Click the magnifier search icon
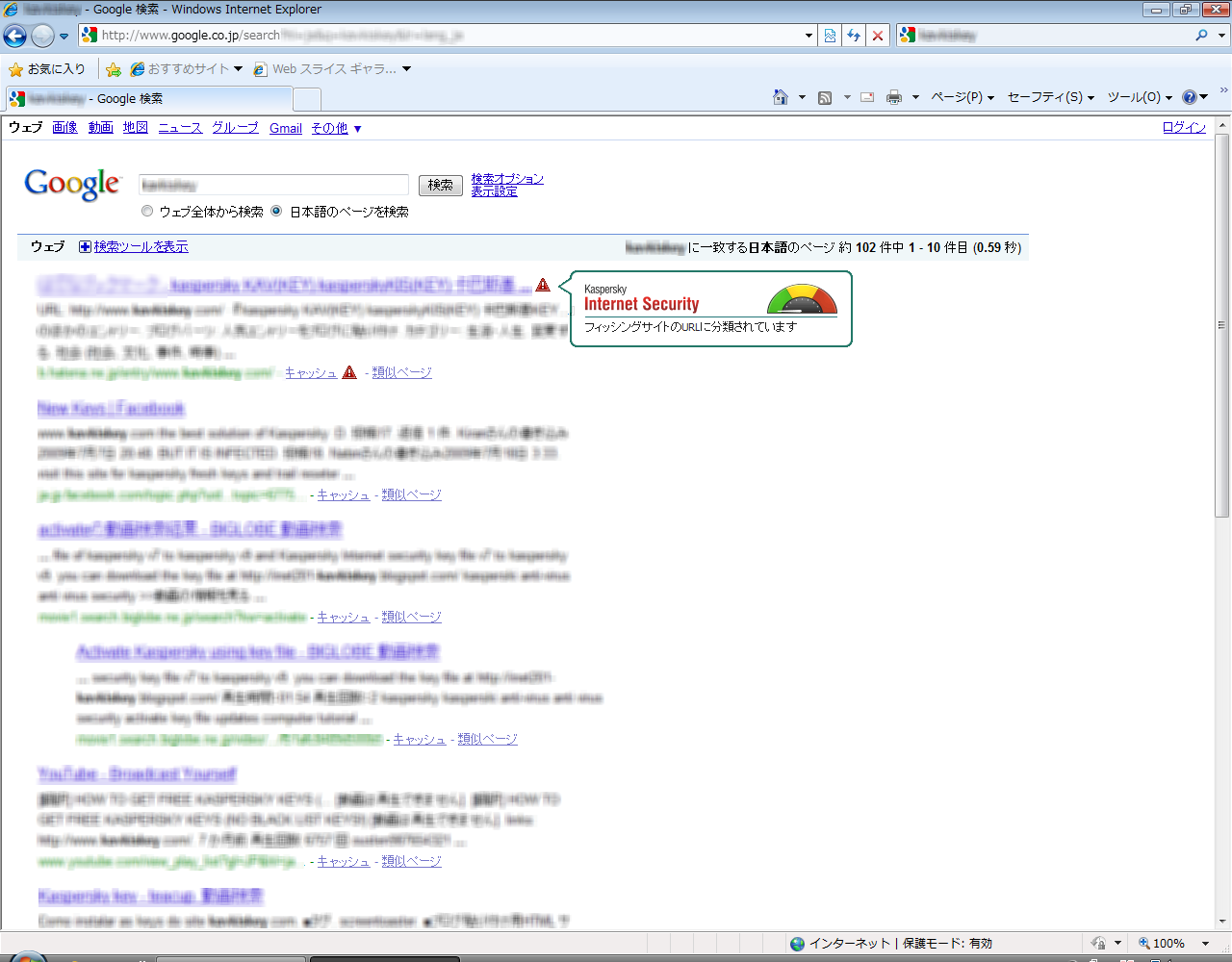1232x962 pixels. tap(1201, 36)
